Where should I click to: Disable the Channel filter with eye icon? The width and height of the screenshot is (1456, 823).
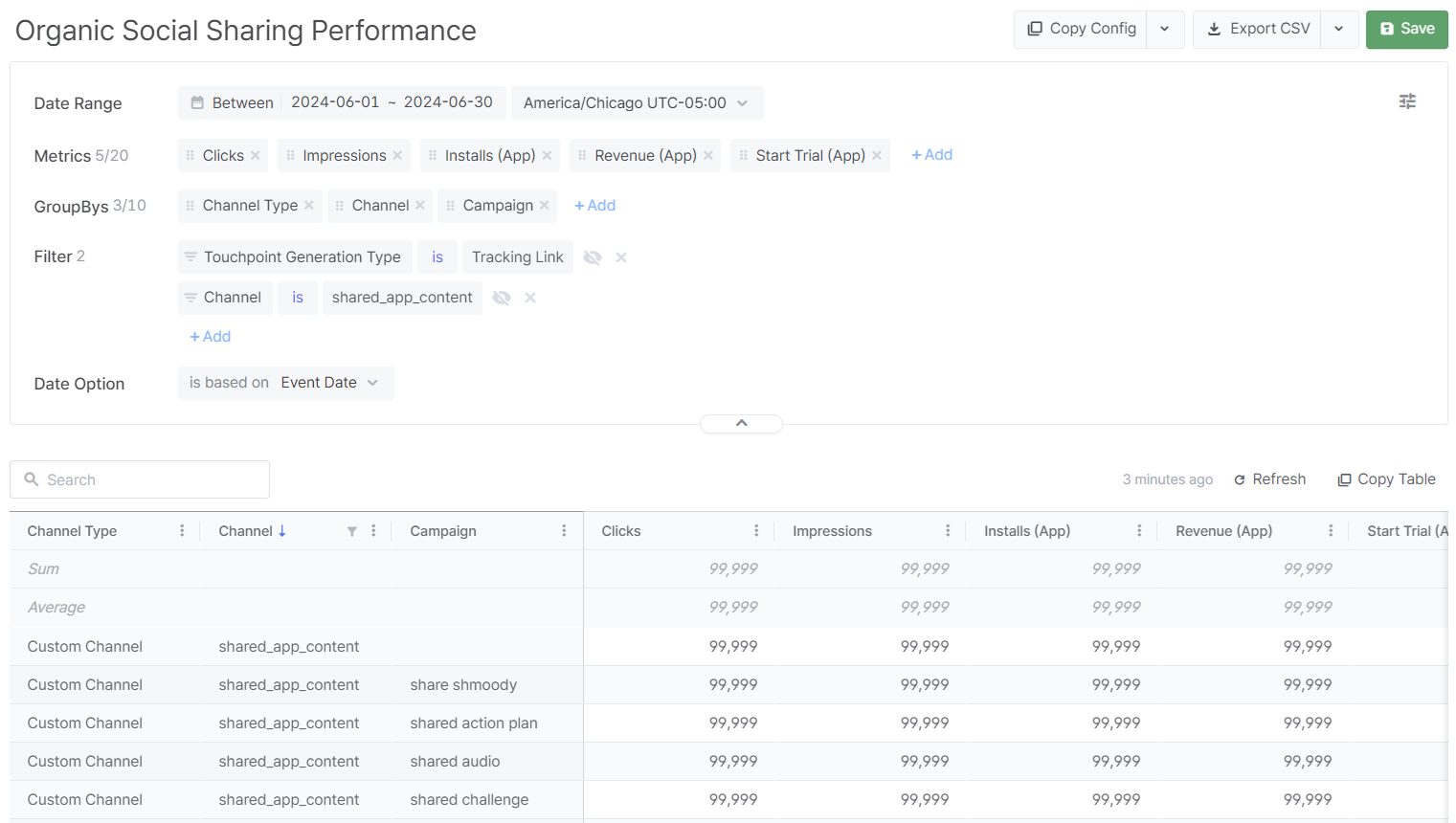tap(502, 298)
